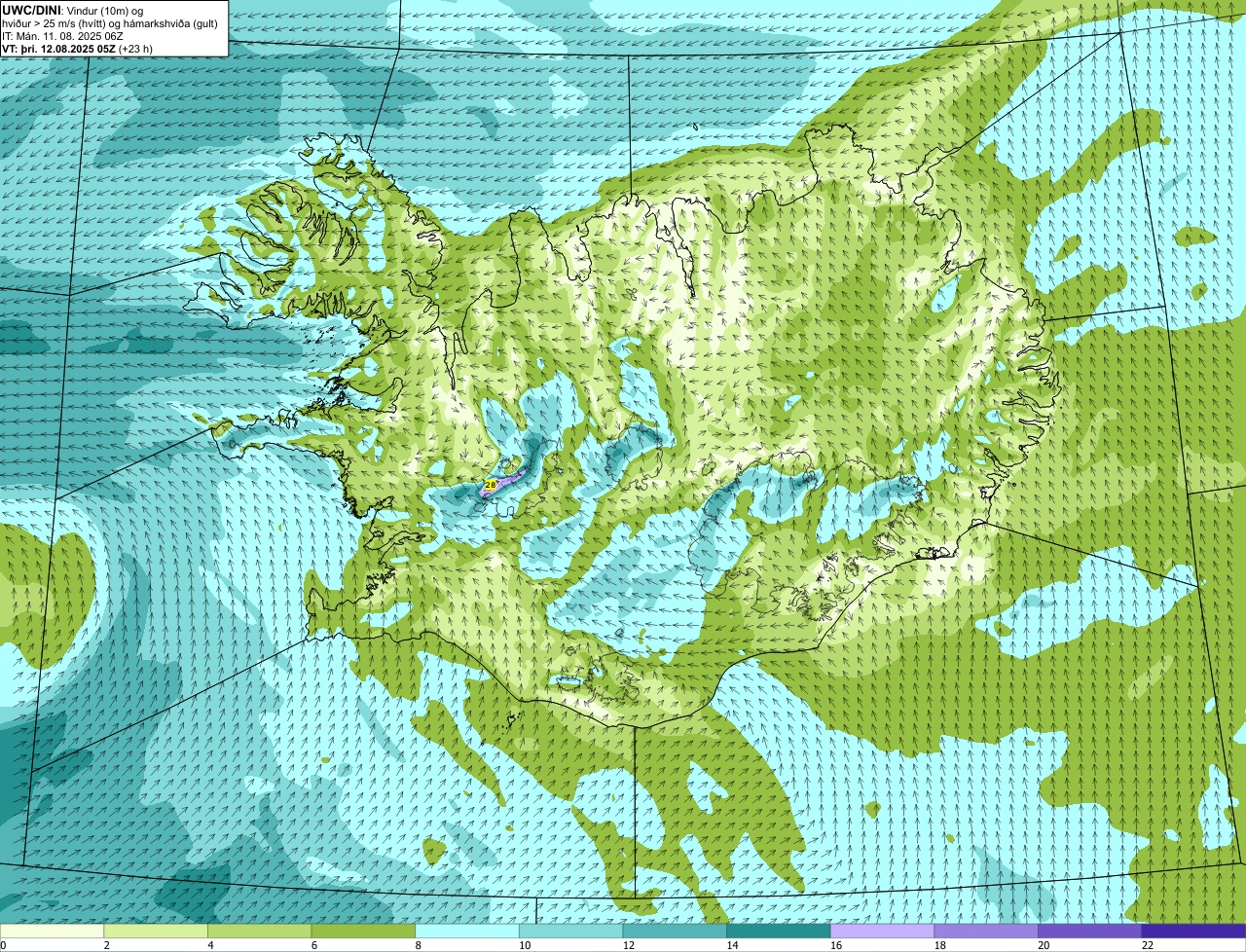Click the legend label '2'

[106, 945]
